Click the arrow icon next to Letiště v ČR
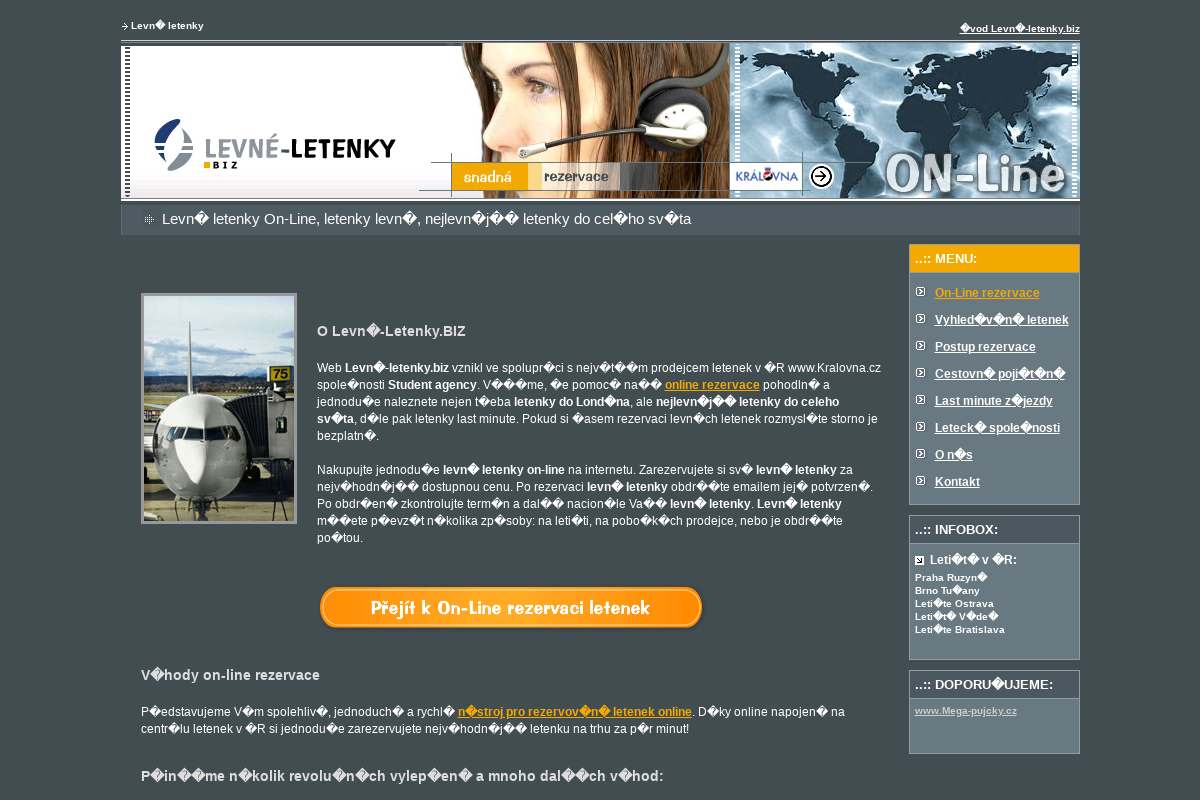The width and height of the screenshot is (1200, 800). click(920, 560)
